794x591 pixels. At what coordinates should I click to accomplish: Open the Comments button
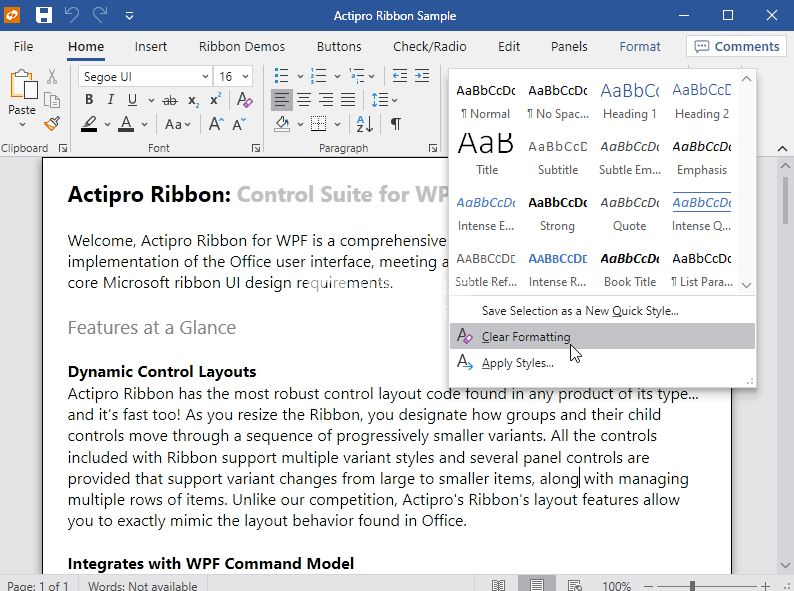click(x=736, y=46)
